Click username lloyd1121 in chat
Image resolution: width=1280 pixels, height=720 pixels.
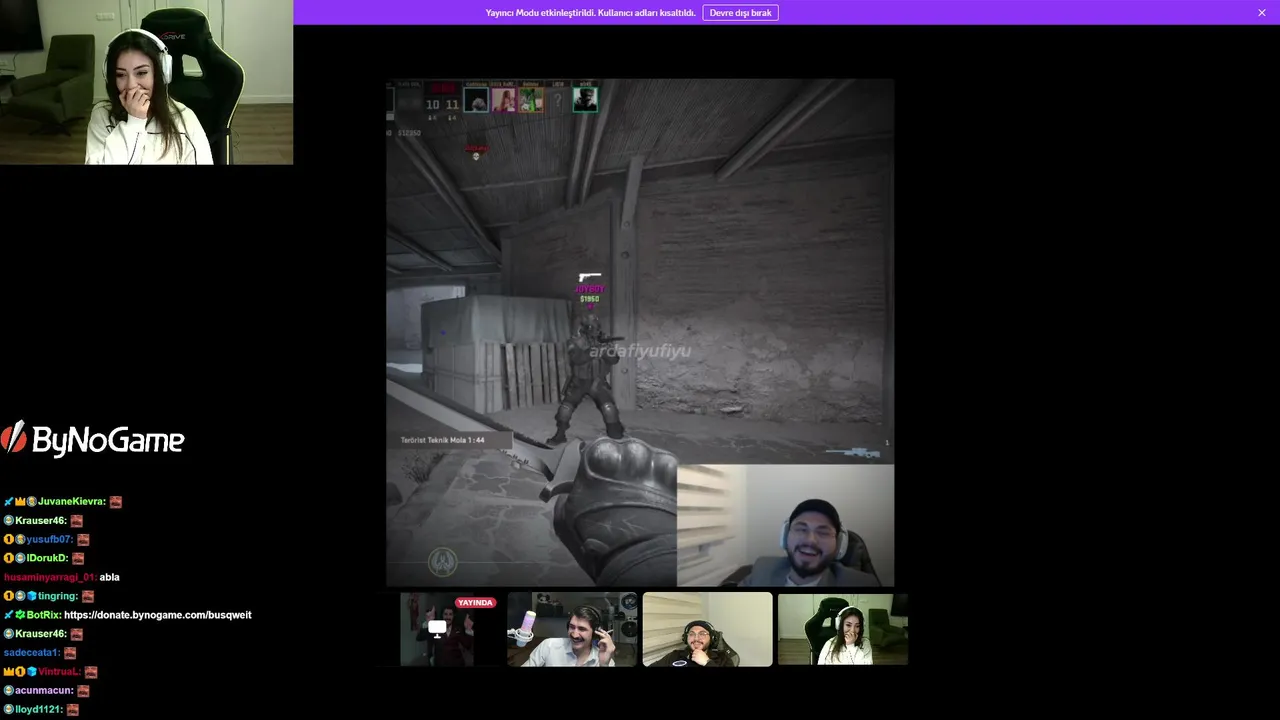click(39, 709)
